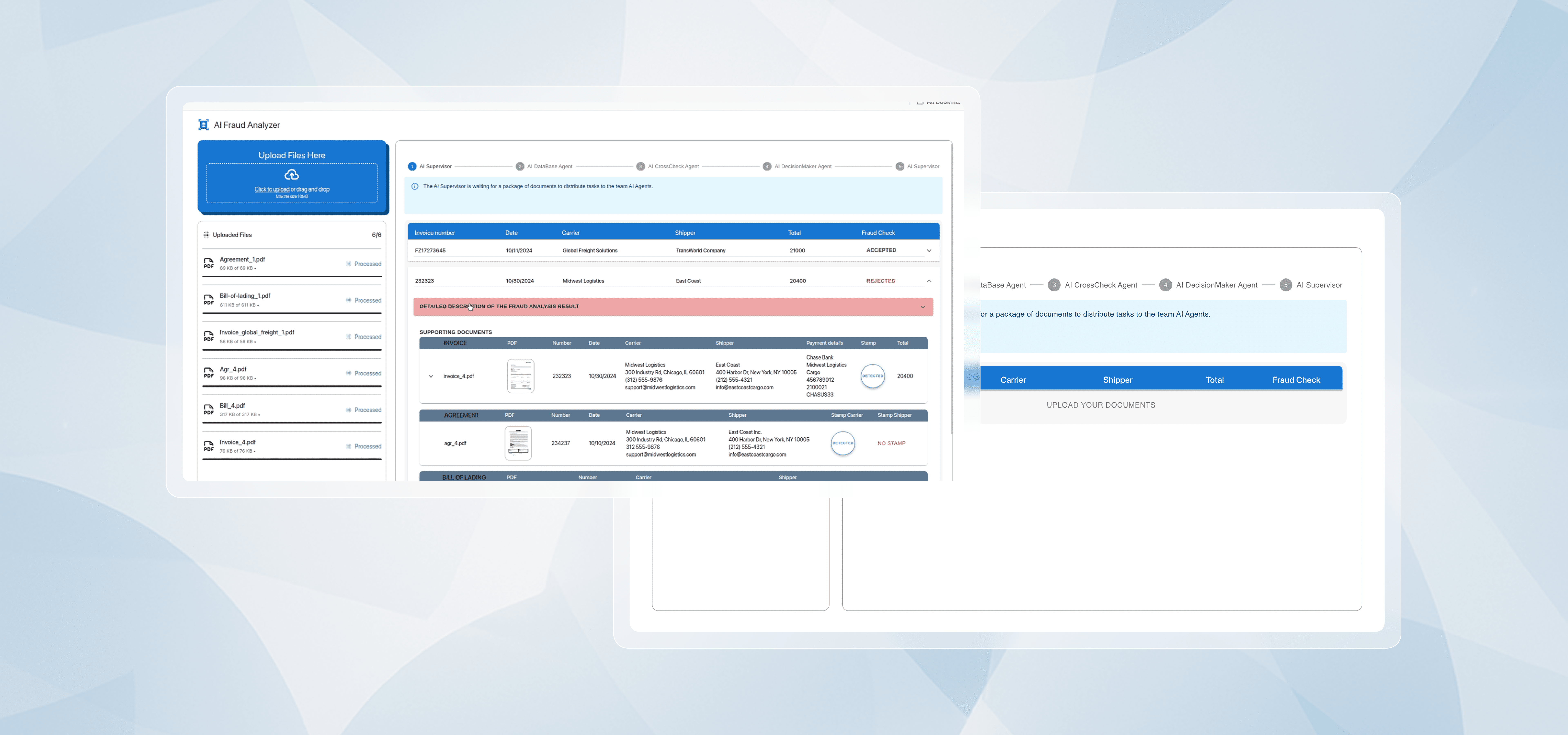The height and width of the screenshot is (735, 1568).
Task: Expand the ACCEPTED invoice FZ17273645 row chevron
Action: pos(929,251)
